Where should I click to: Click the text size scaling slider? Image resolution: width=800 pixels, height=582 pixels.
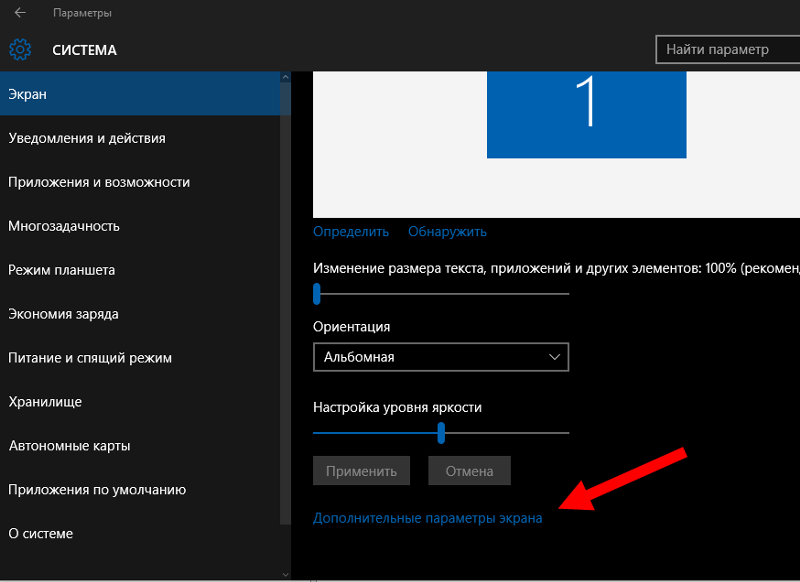coord(441,294)
